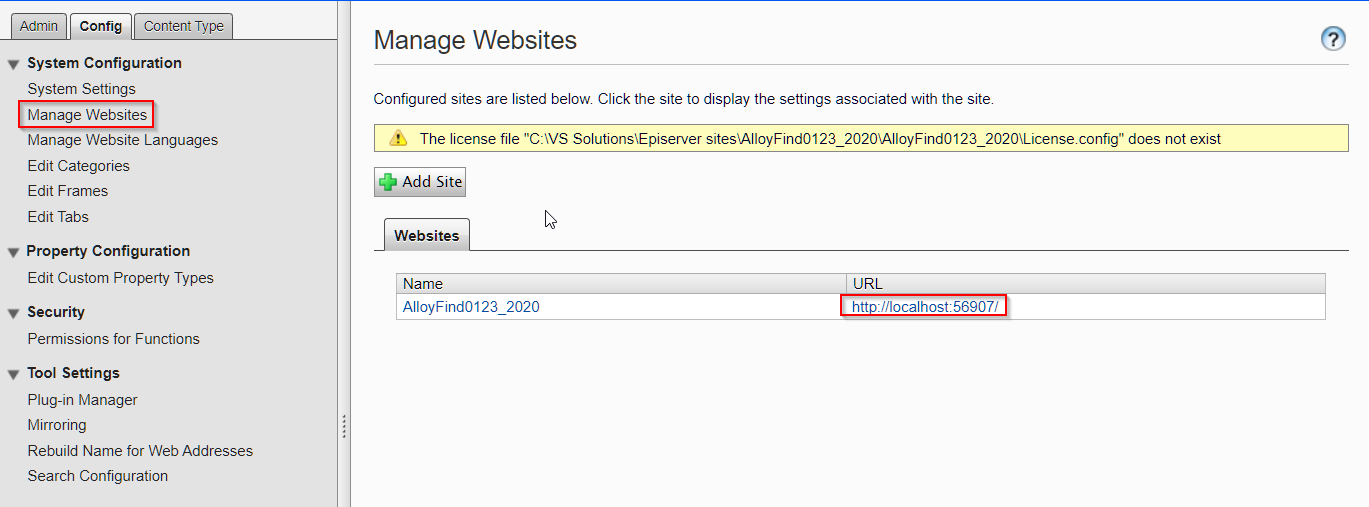This screenshot has height=507, width=1369.
Task: Open the Plug-in Manager
Action: click(x=83, y=400)
